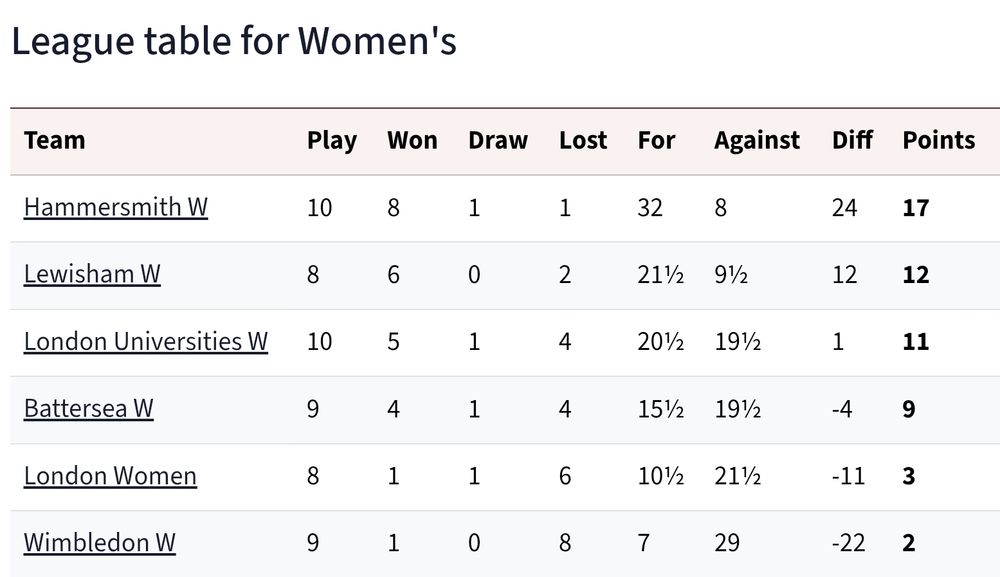Click the Draw column header
This screenshot has width=1000, height=577.
(x=498, y=140)
